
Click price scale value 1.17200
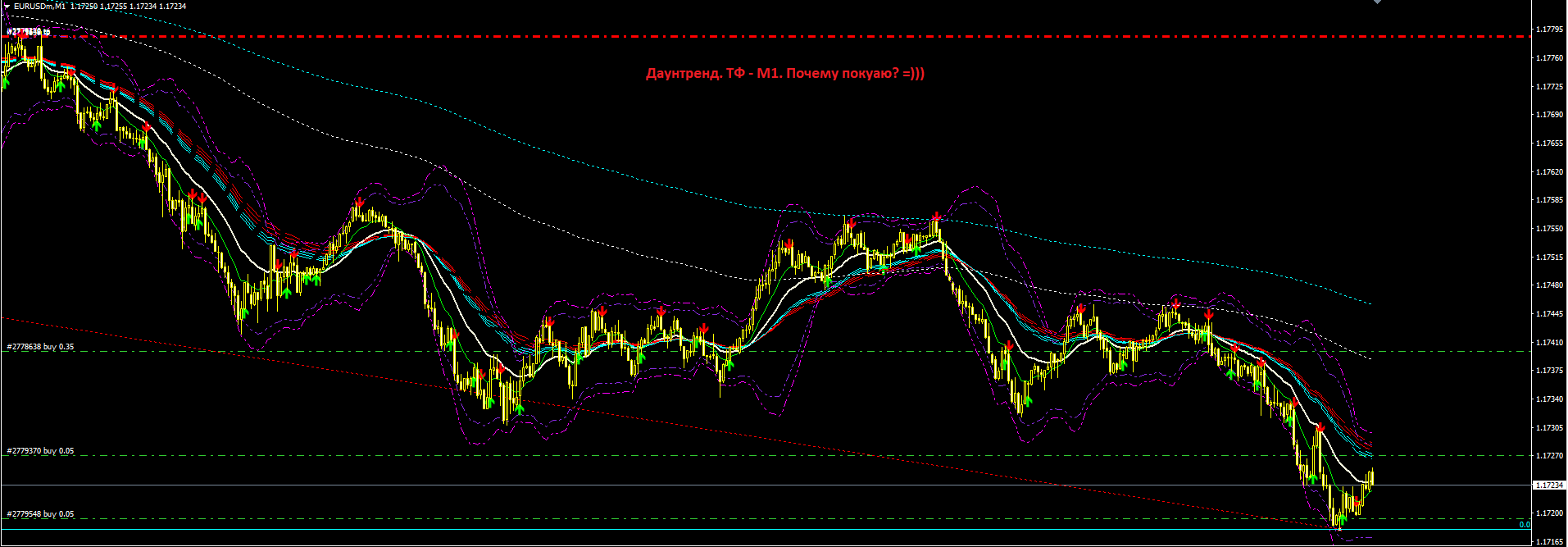[x=1548, y=513]
